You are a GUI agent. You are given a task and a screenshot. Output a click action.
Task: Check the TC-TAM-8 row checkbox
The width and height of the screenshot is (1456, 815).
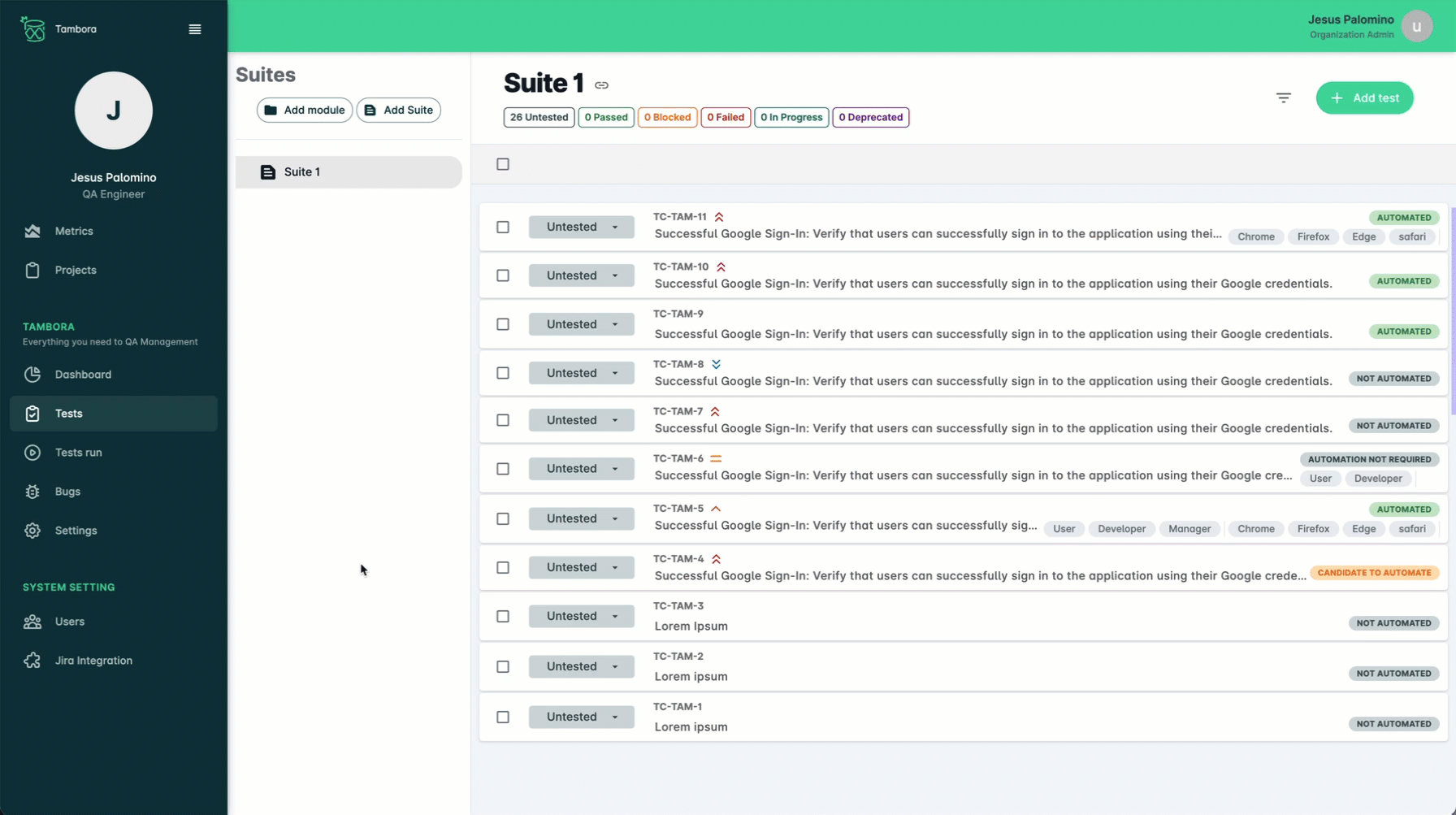point(503,373)
